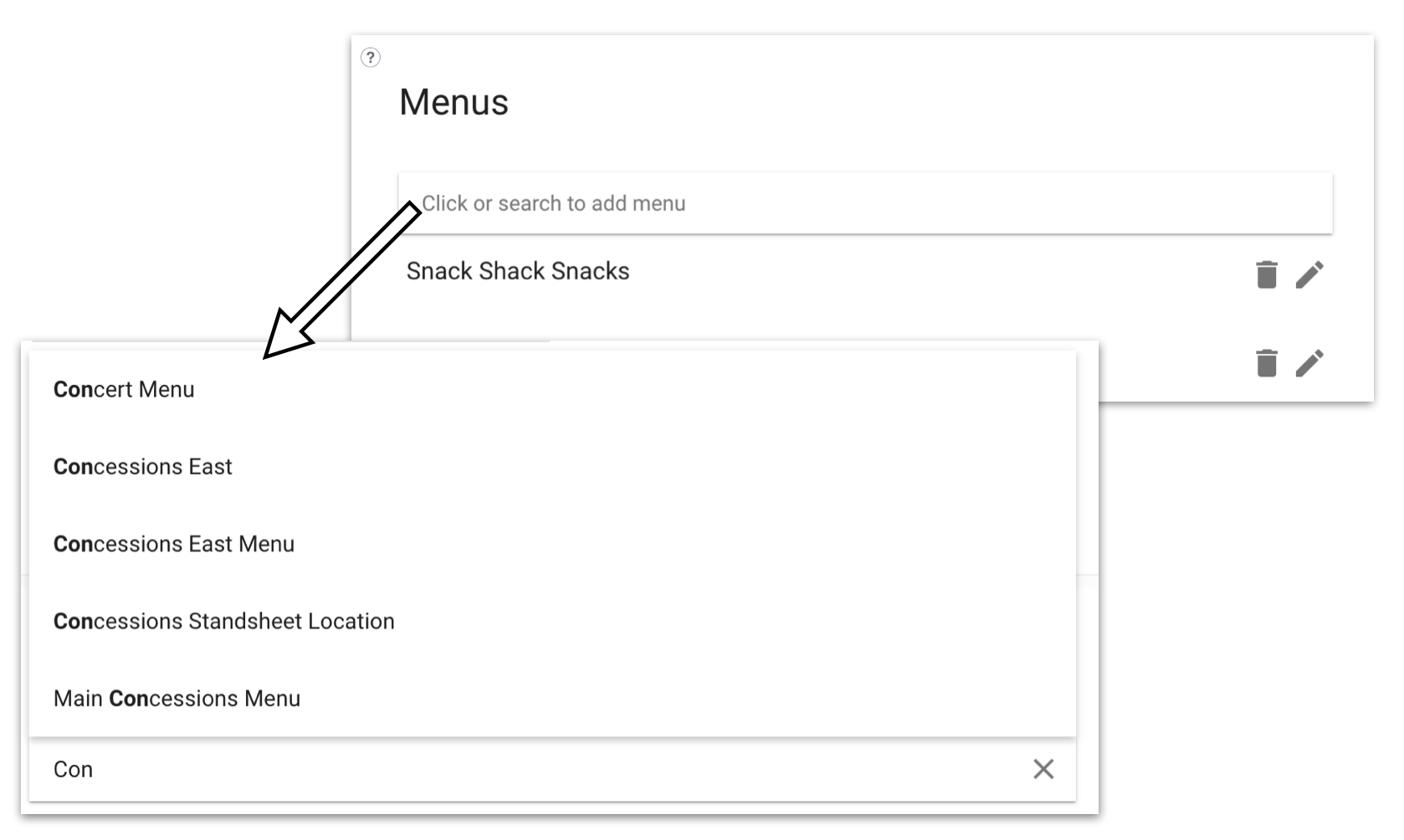Screen dimensions: 1404x840
Task: Open the help question mark icon
Action: click(370, 57)
